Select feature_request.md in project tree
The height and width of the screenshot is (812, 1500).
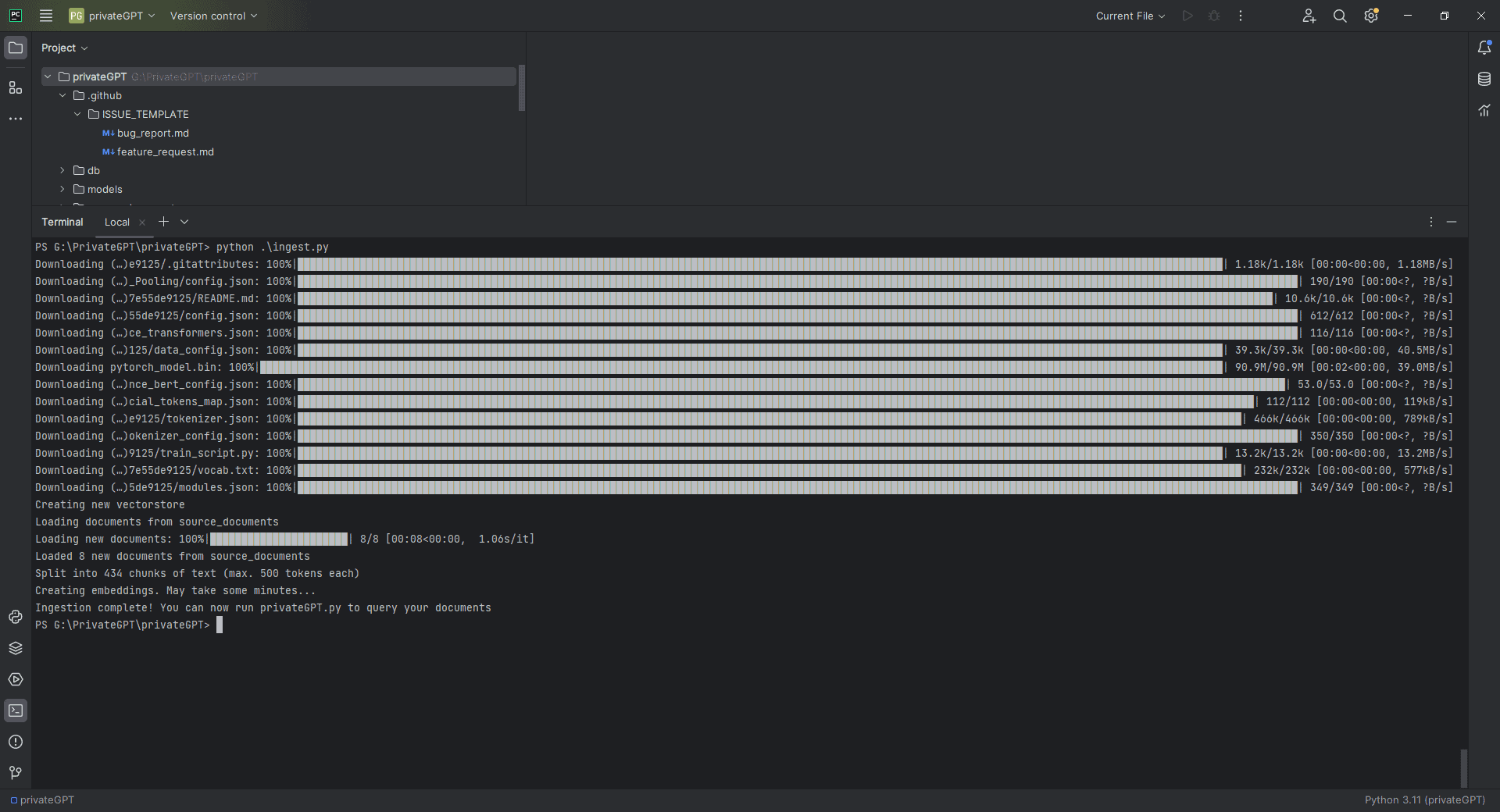point(165,151)
